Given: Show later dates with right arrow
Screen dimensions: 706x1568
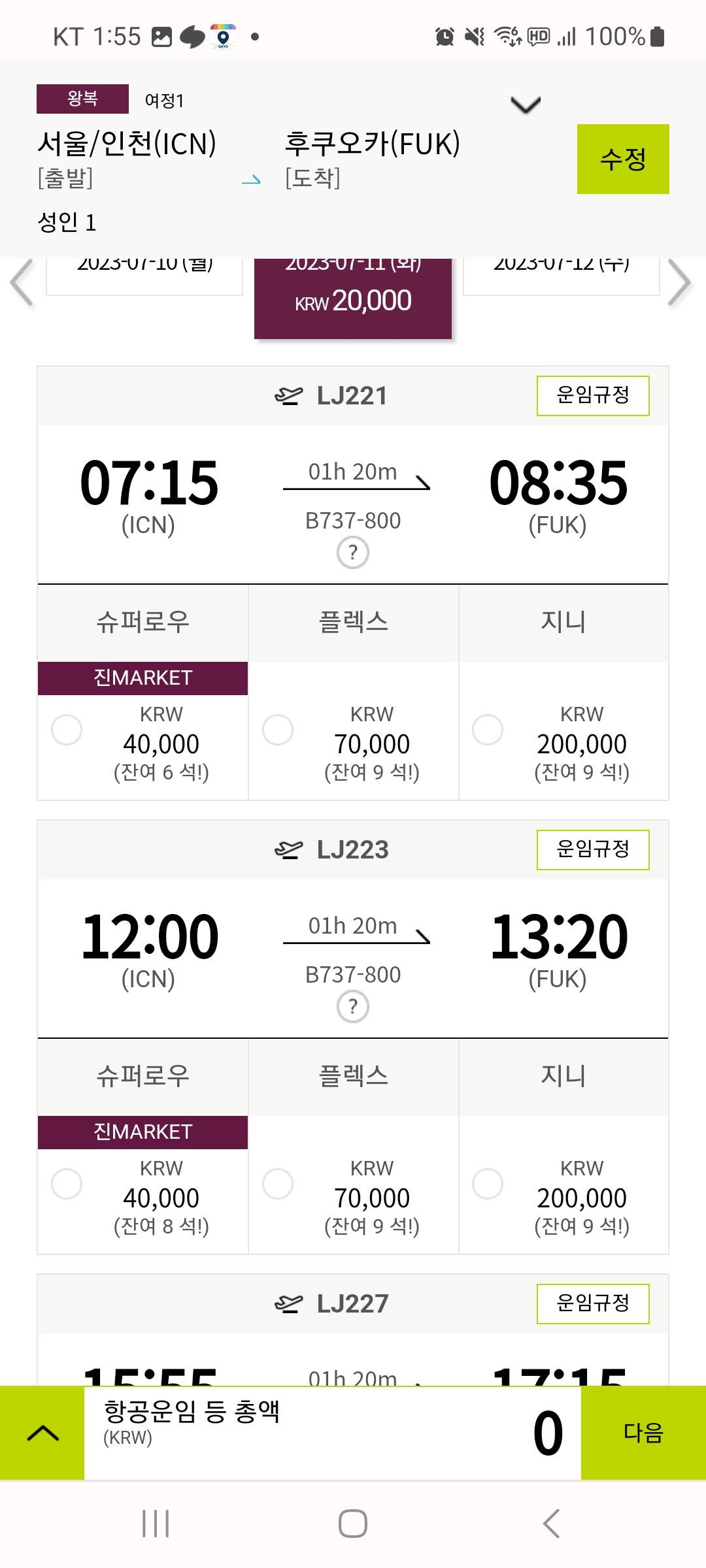Looking at the screenshot, I should pos(680,283).
